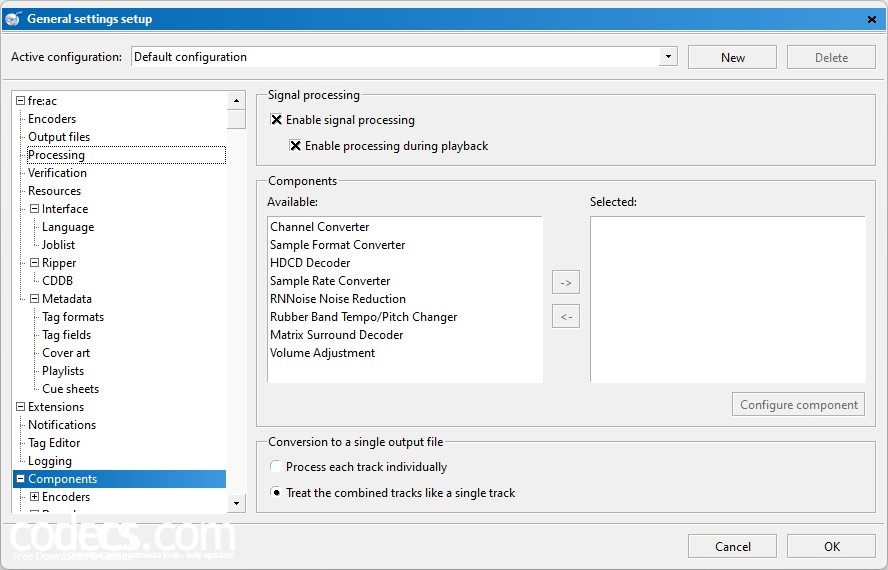Open the Verification settings page
888x570 pixels.
(x=57, y=173)
